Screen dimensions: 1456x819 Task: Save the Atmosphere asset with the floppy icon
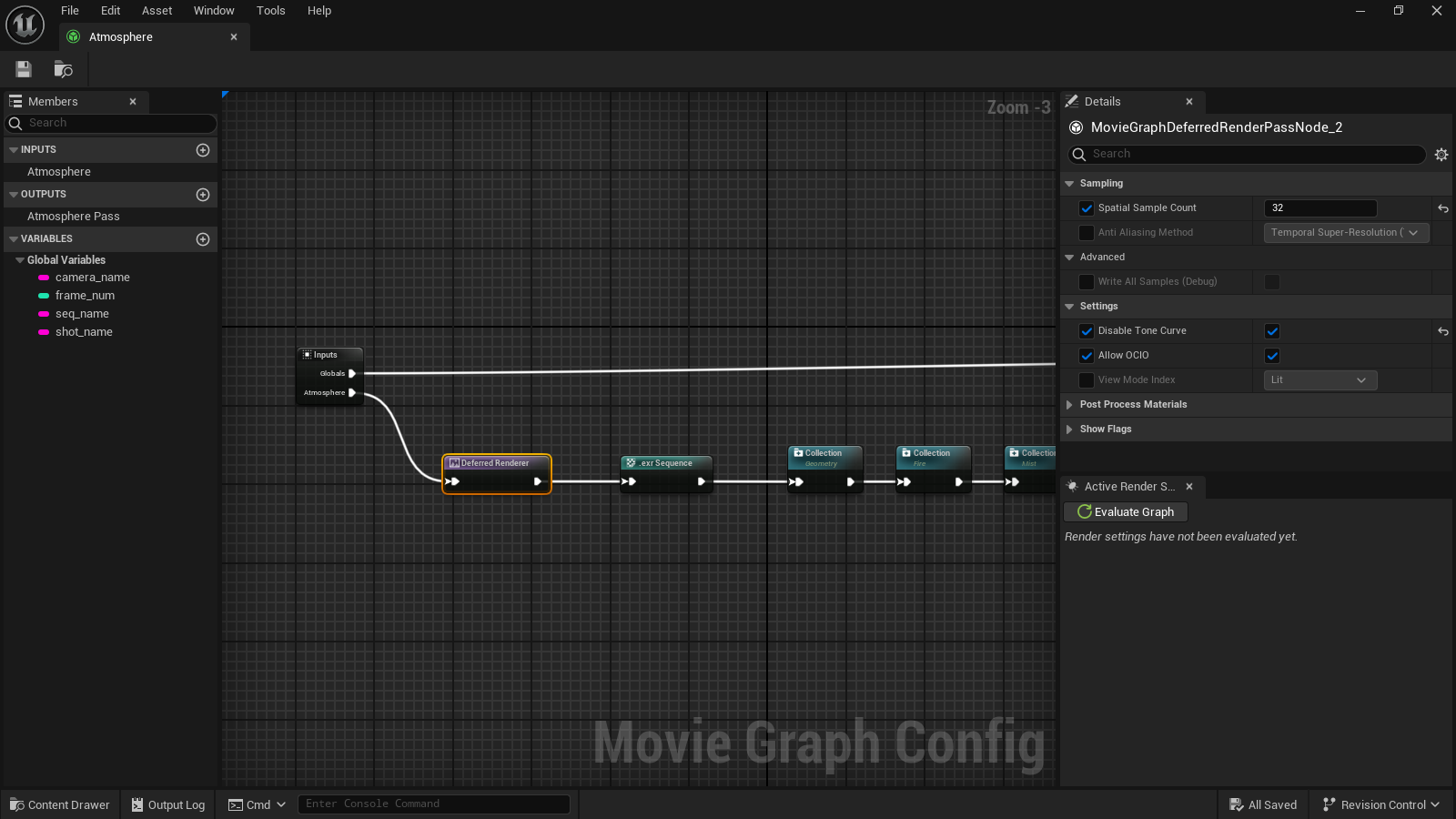click(24, 69)
